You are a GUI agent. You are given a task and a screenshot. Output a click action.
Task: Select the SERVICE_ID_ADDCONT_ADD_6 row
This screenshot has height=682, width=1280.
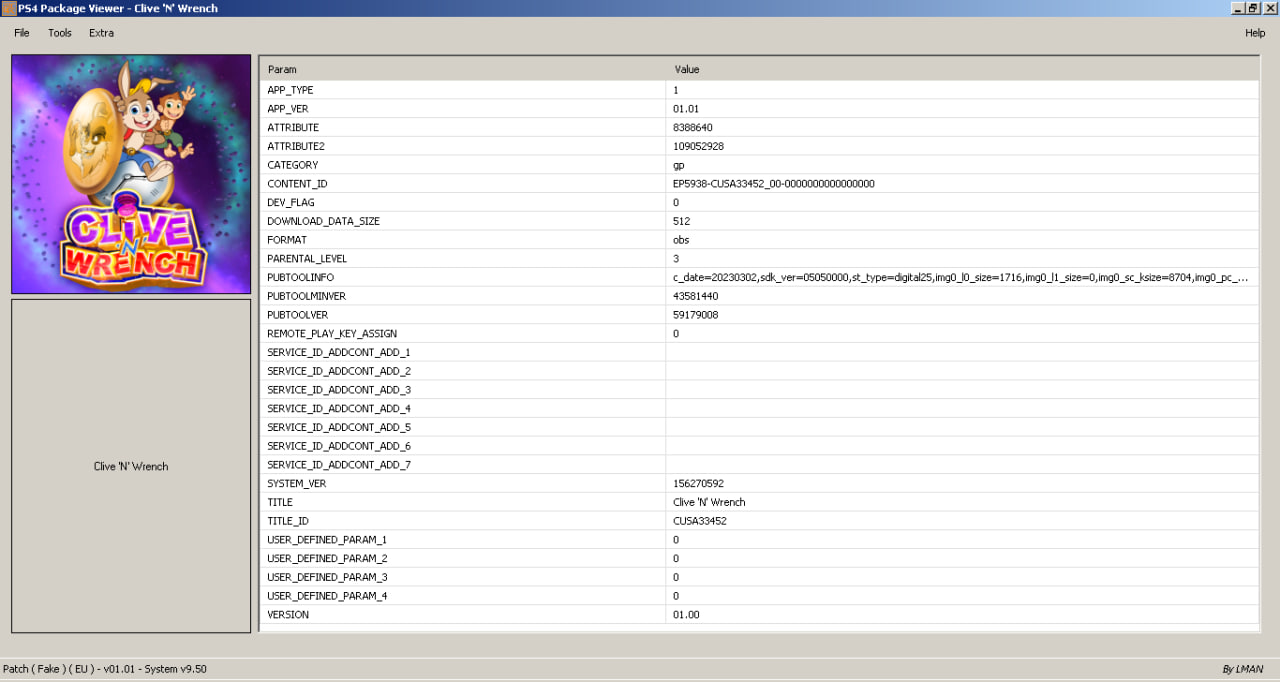click(760, 446)
